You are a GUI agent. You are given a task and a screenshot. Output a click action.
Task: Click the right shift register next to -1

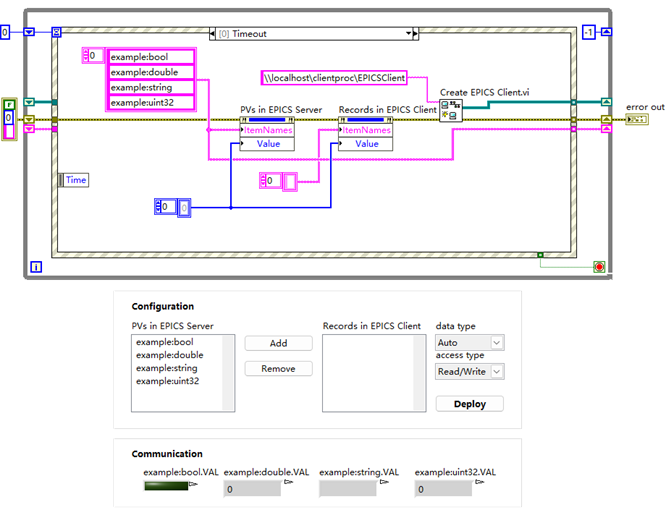tap(607, 32)
